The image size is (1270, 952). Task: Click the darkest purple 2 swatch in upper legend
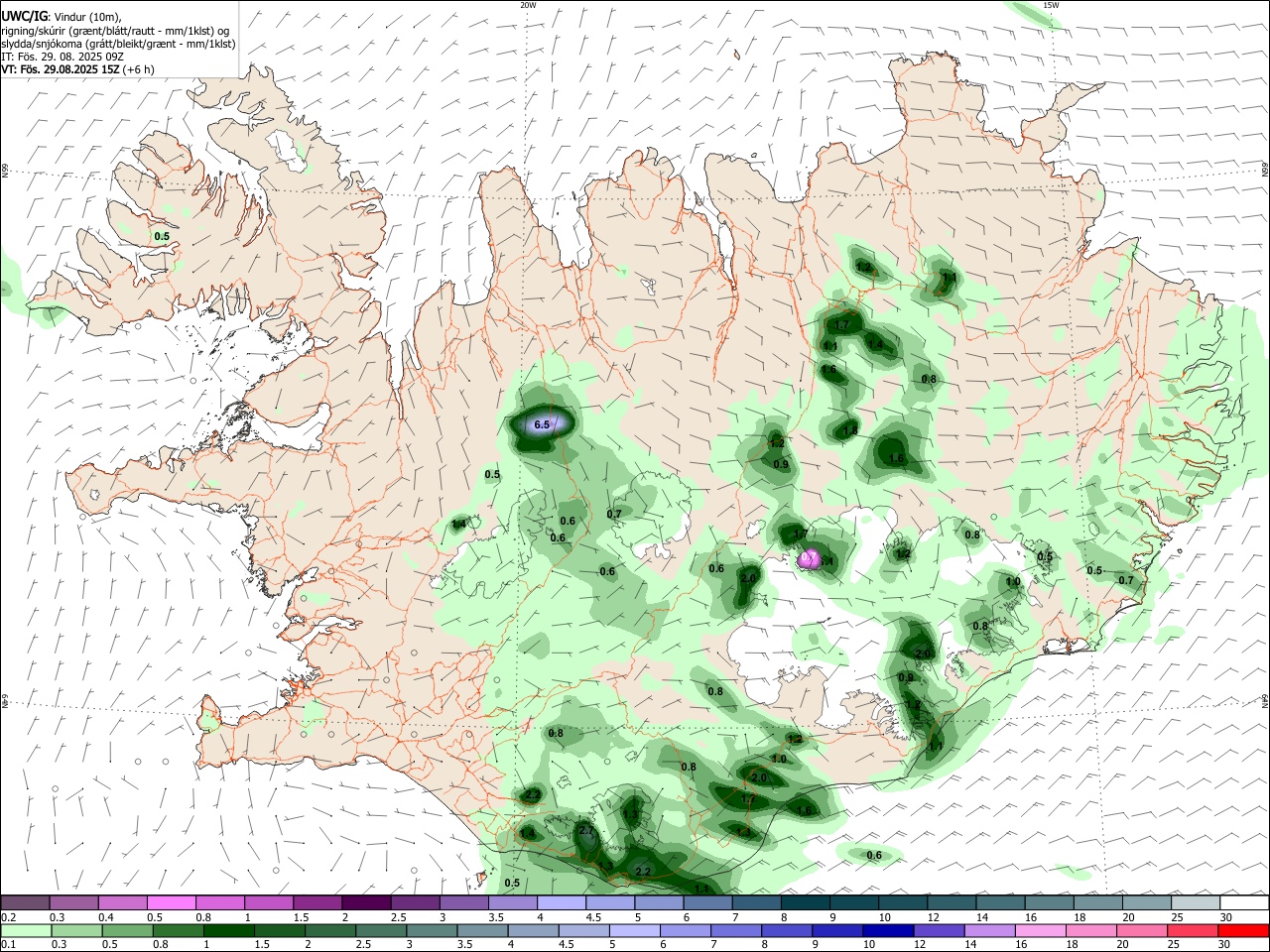click(x=366, y=902)
